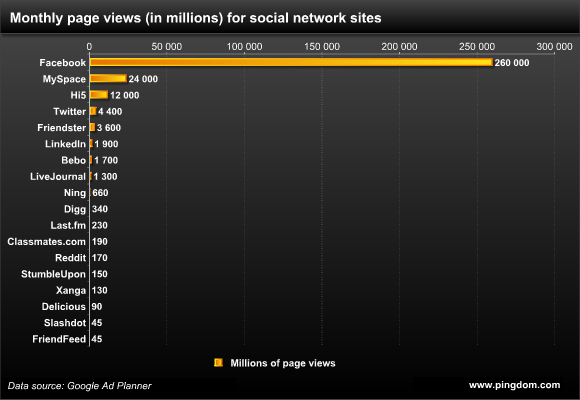Click the '12 000' value beside Hi5

[x=125, y=95]
